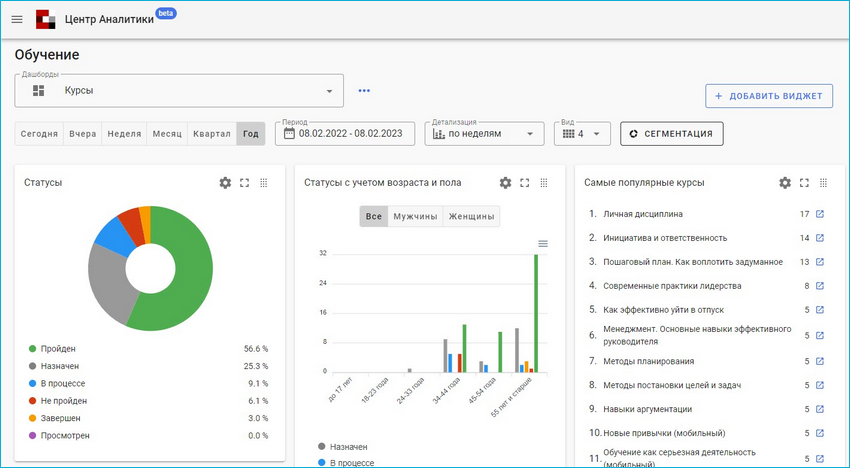Expand the age and gender widget fullscreen

pyautogui.click(x=525, y=183)
